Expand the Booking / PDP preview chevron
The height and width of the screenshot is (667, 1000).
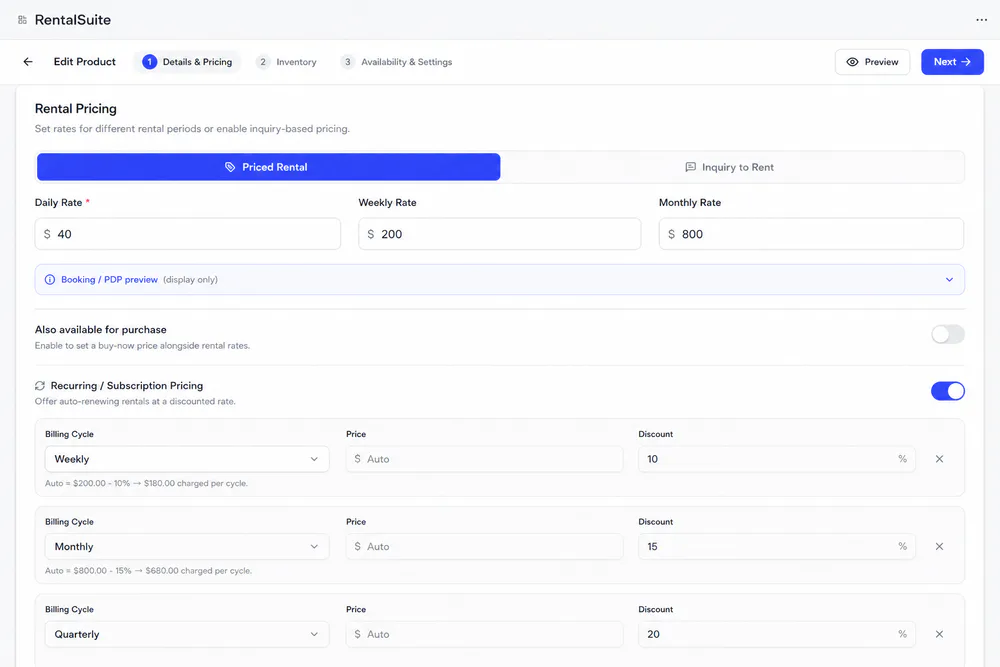click(x=949, y=280)
